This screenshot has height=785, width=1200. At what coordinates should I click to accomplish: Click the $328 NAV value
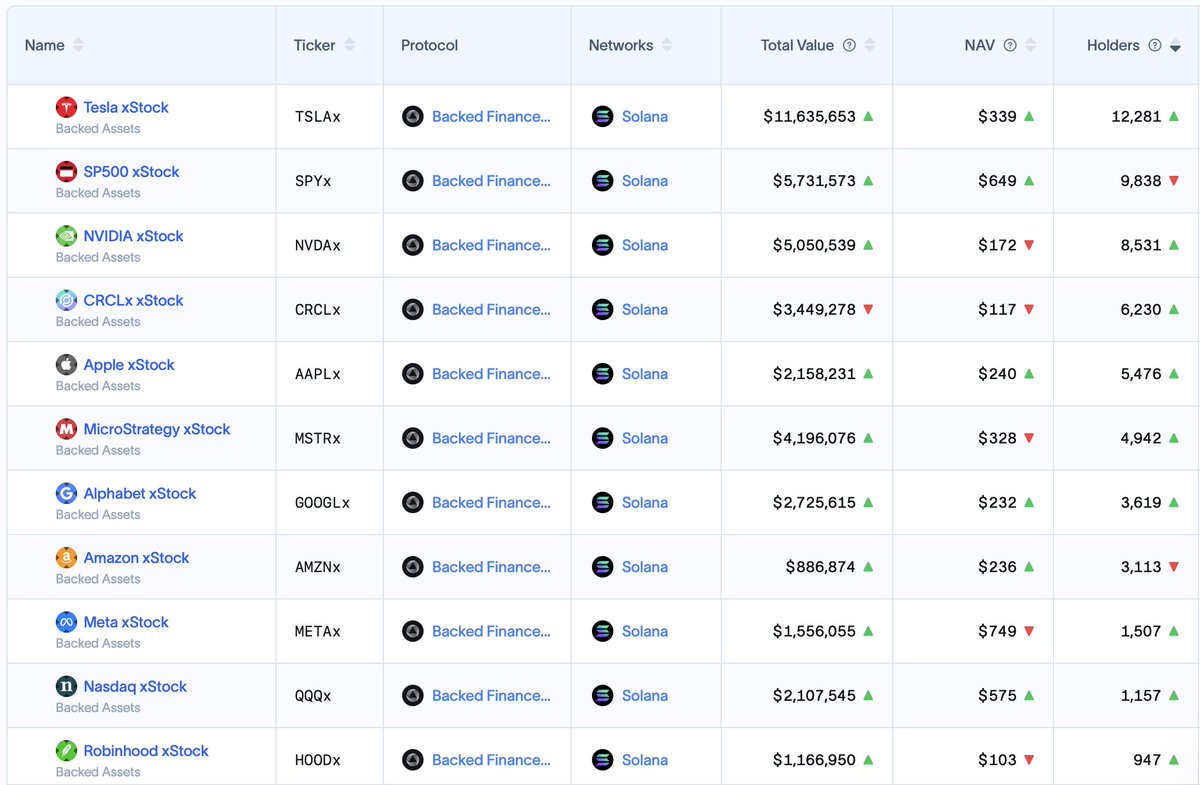[x=997, y=438]
